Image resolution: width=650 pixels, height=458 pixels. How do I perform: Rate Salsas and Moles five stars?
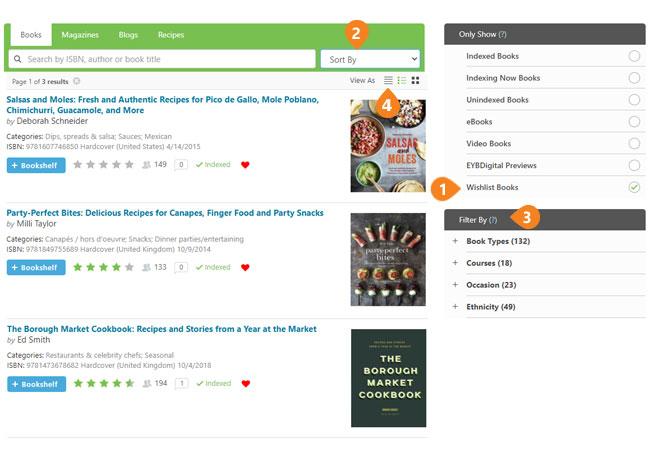coord(129,165)
